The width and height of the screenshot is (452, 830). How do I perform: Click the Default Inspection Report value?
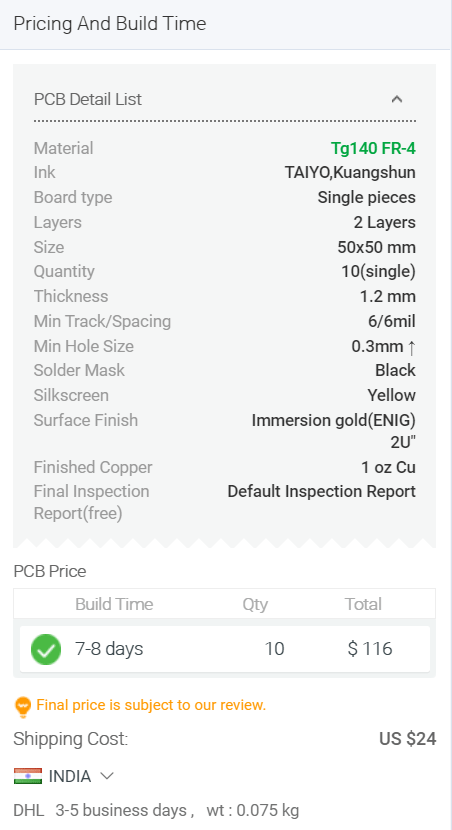click(322, 491)
